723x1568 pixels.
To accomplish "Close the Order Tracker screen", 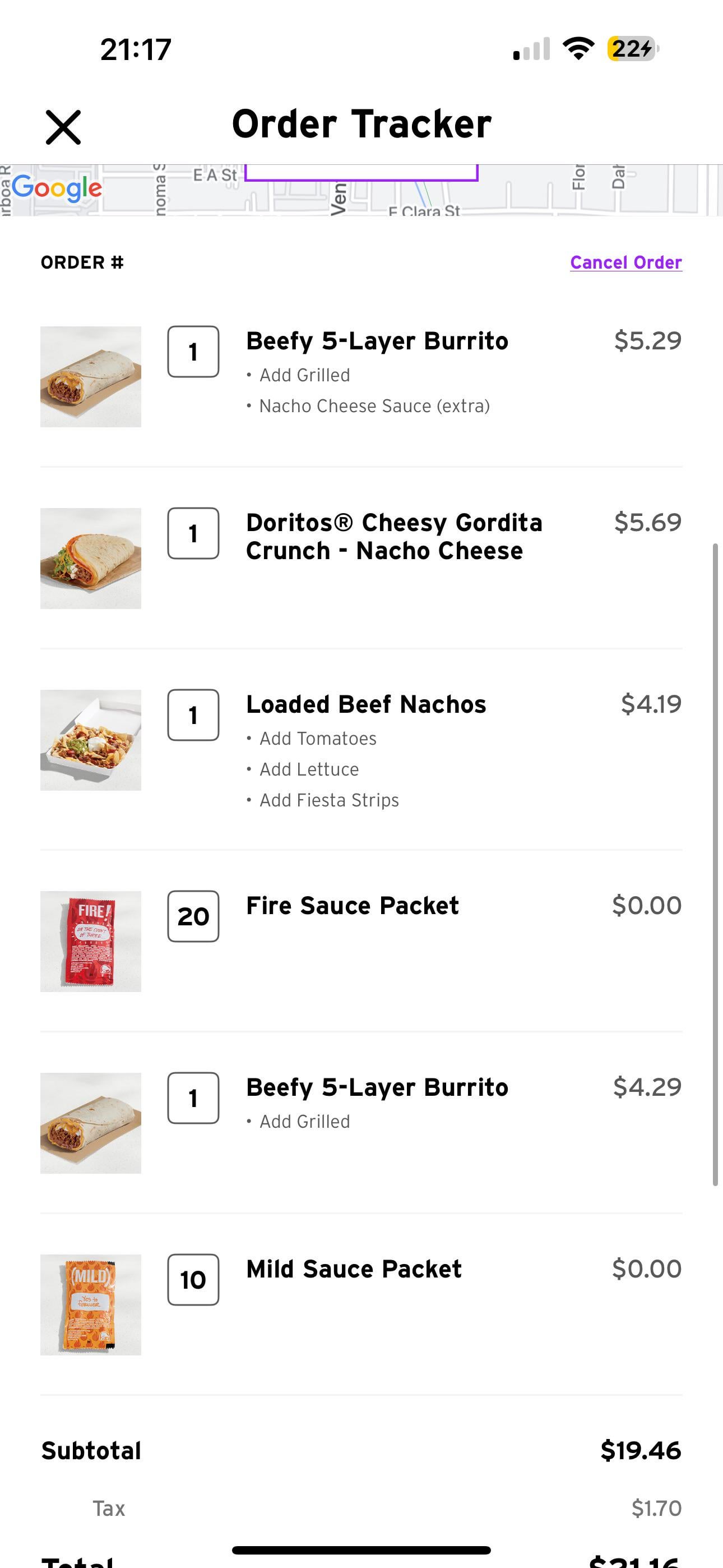I will [x=63, y=127].
